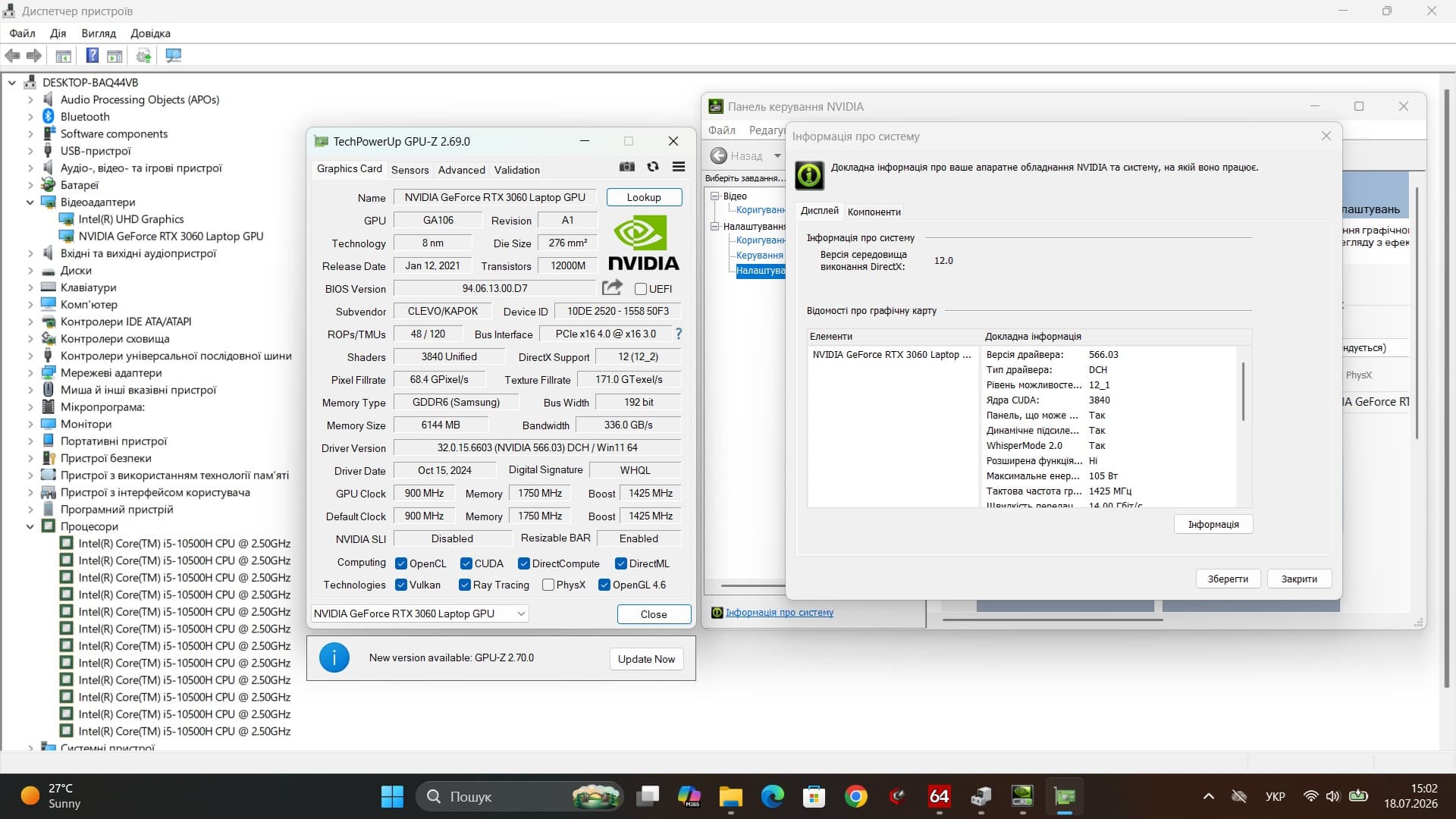Expand the Bluetooth device category
1456x819 pixels.
point(30,117)
